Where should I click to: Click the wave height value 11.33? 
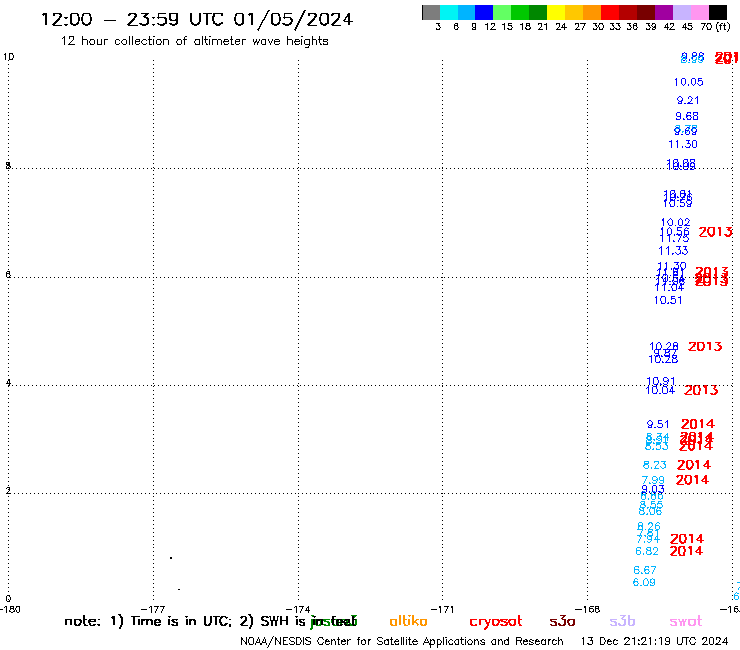tap(673, 251)
